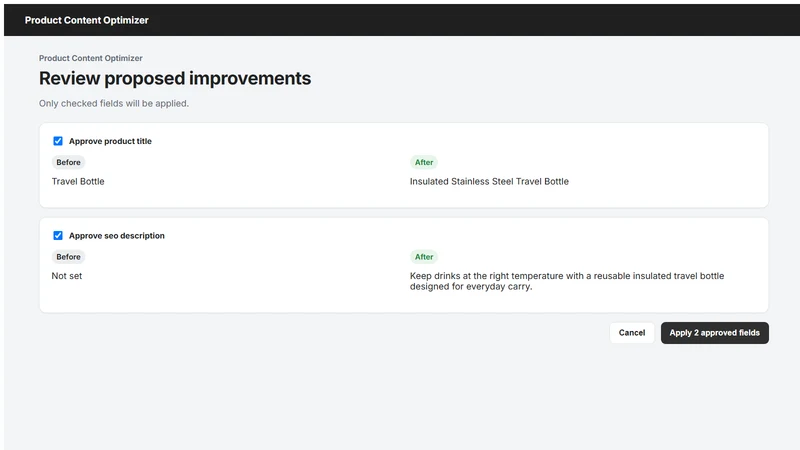Click the Before badge in product title card

click(68, 162)
